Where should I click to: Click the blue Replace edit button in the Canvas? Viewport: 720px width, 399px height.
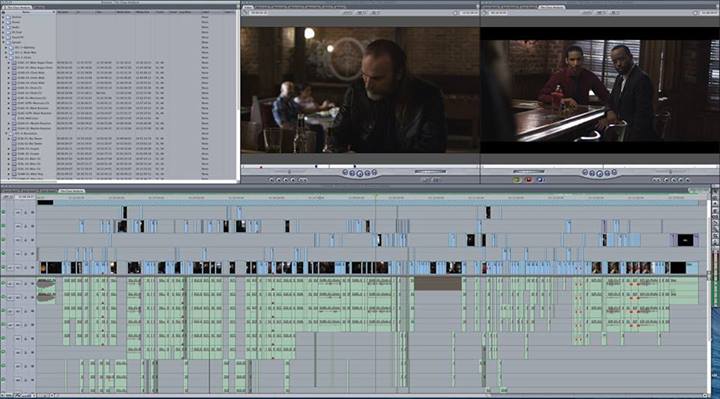(x=540, y=180)
